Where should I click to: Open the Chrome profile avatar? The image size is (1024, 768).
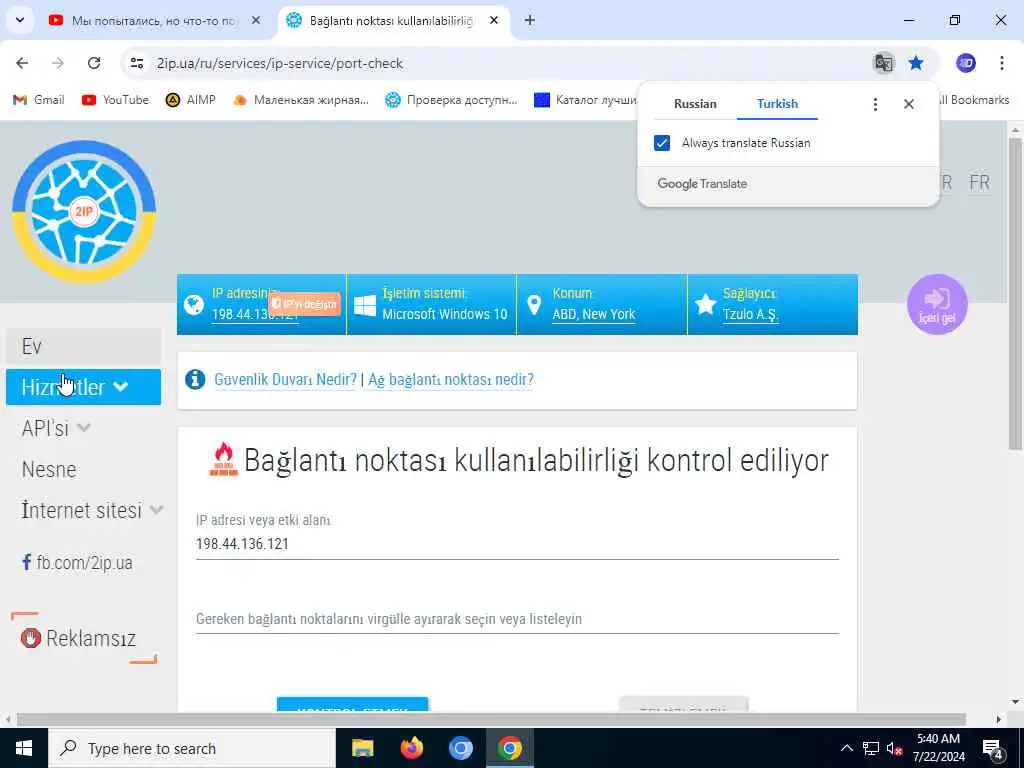click(966, 63)
